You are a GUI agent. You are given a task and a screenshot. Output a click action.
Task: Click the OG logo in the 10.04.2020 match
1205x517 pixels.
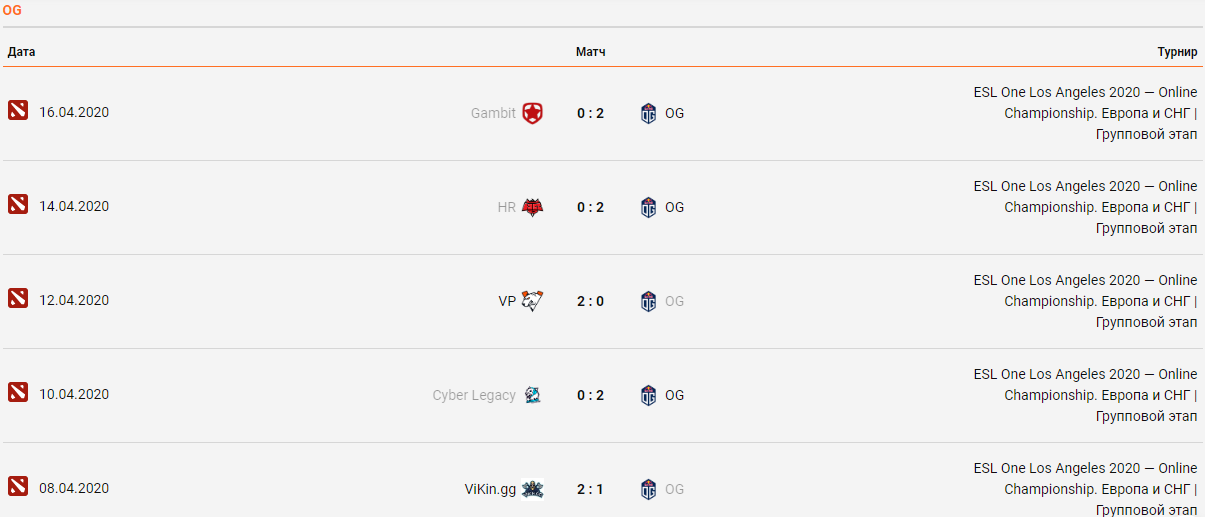(649, 395)
